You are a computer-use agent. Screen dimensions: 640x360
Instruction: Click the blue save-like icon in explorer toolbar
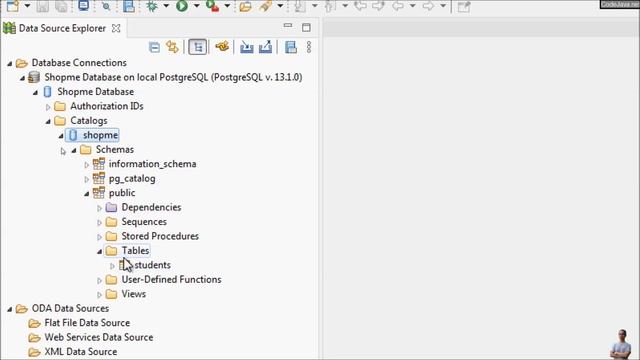click(x=291, y=47)
